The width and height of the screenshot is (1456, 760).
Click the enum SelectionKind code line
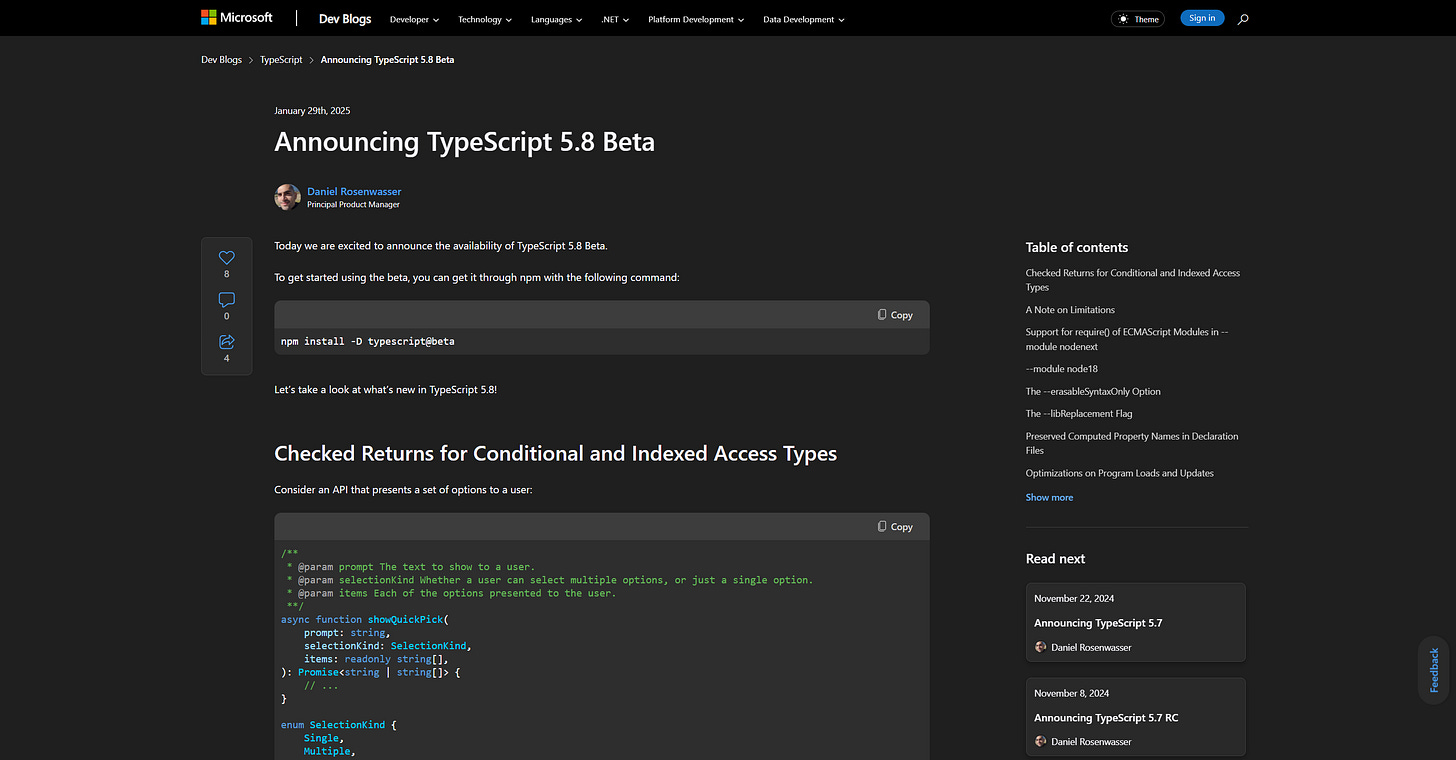(339, 725)
